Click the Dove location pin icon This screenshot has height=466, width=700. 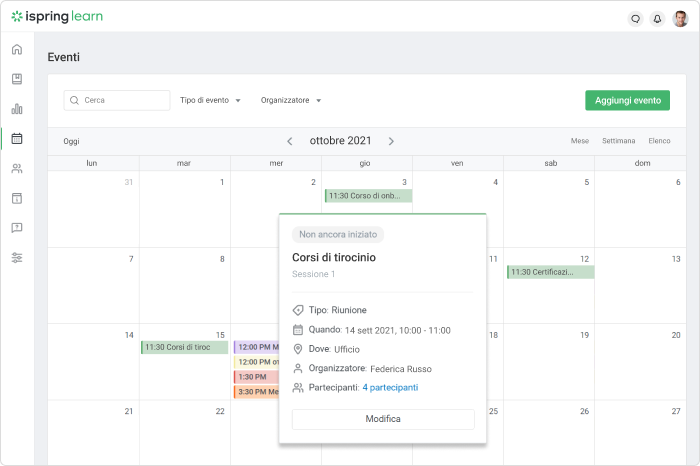(x=298, y=349)
